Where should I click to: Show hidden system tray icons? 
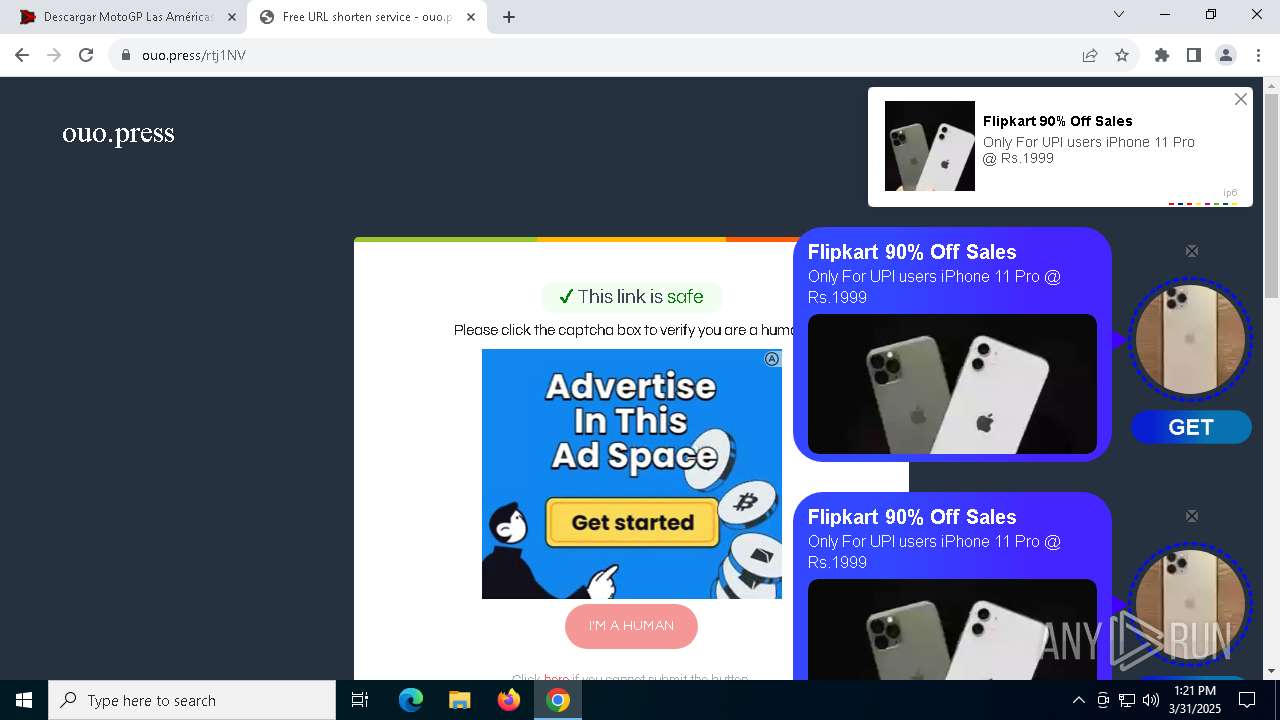[x=1078, y=700]
